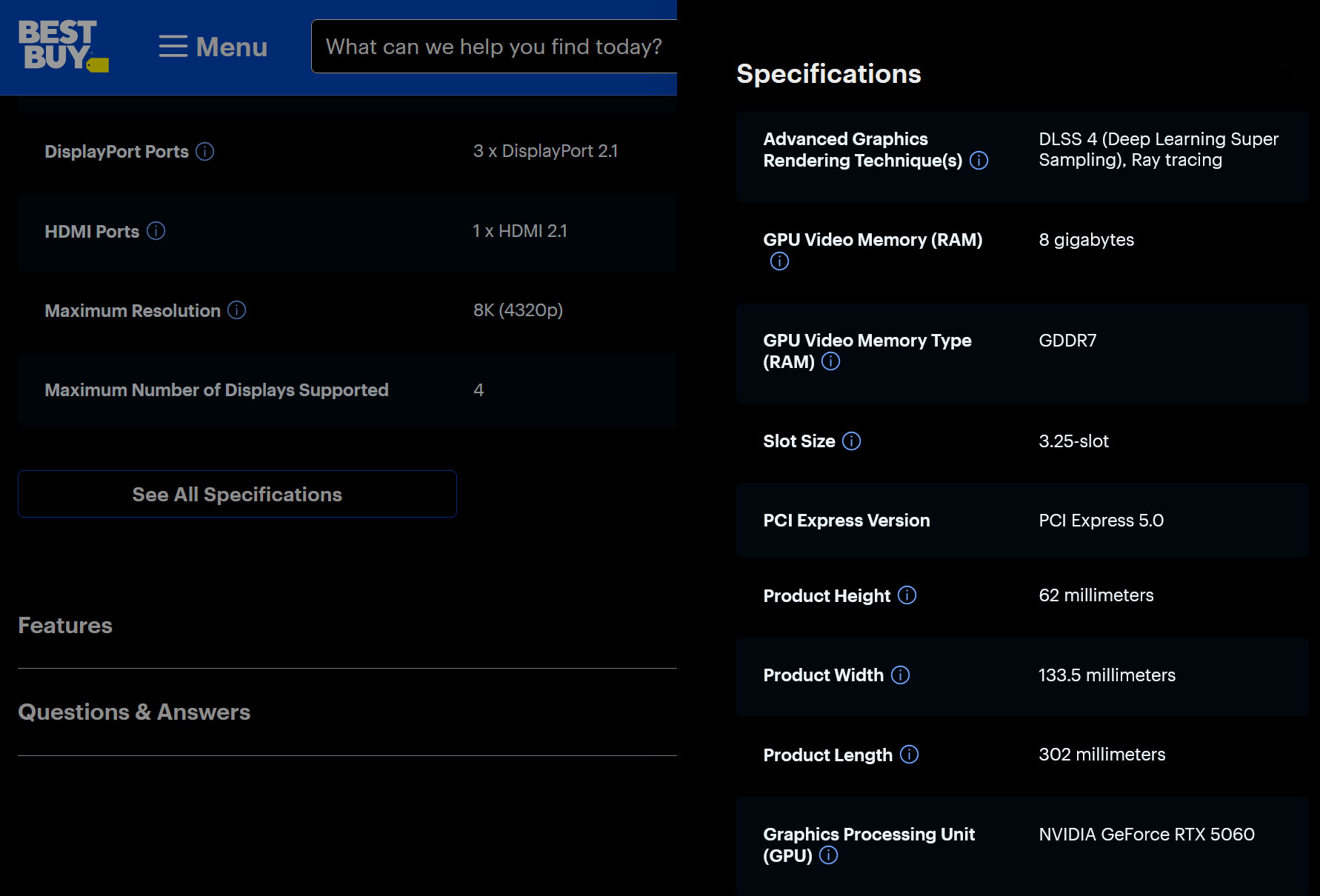Click info icon under GPU Video Memory (RAM)
The width and height of the screenshot is (1320, 896).
pyautogui.click(x=779, y=261)
